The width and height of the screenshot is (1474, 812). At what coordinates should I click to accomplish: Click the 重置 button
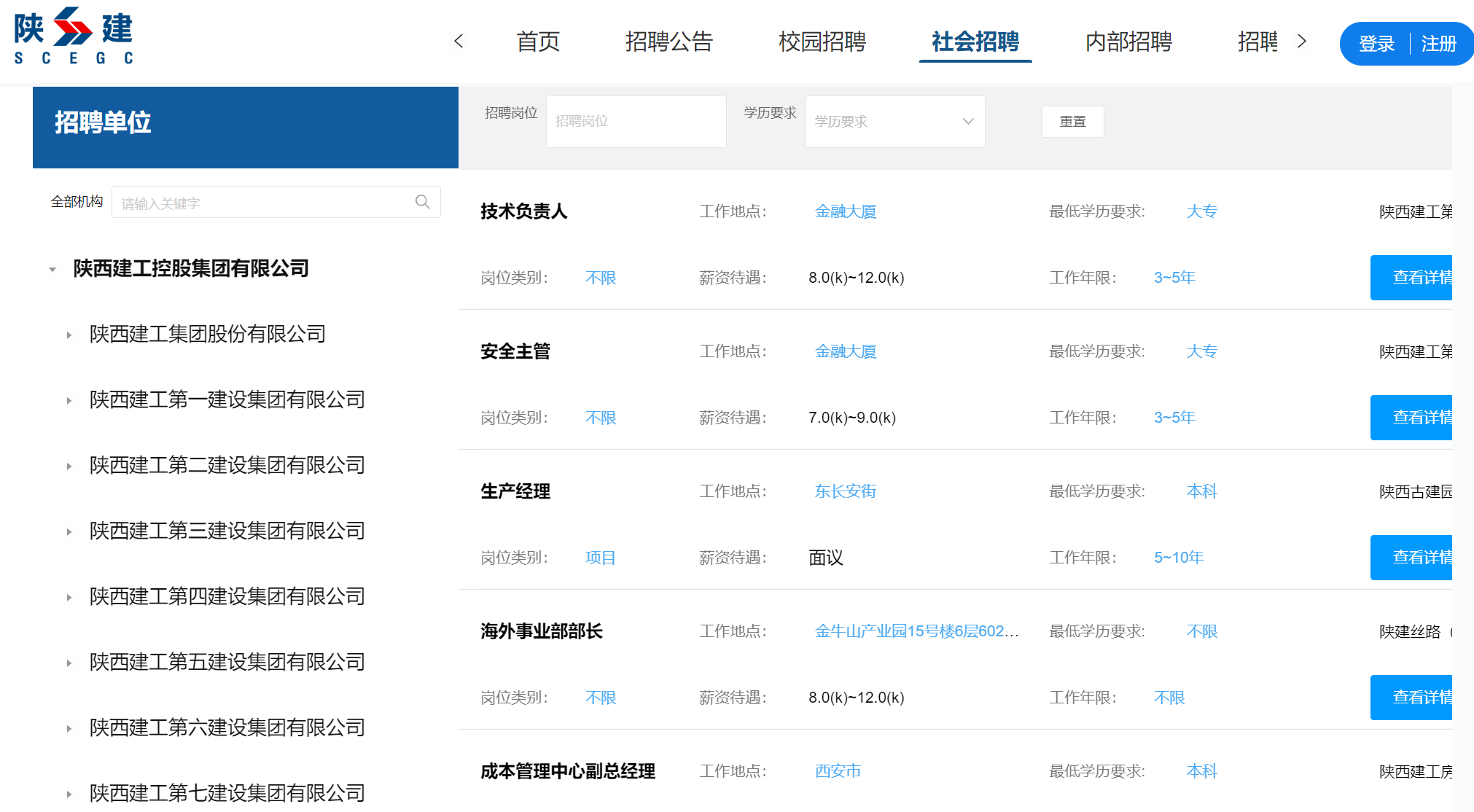1072,122
